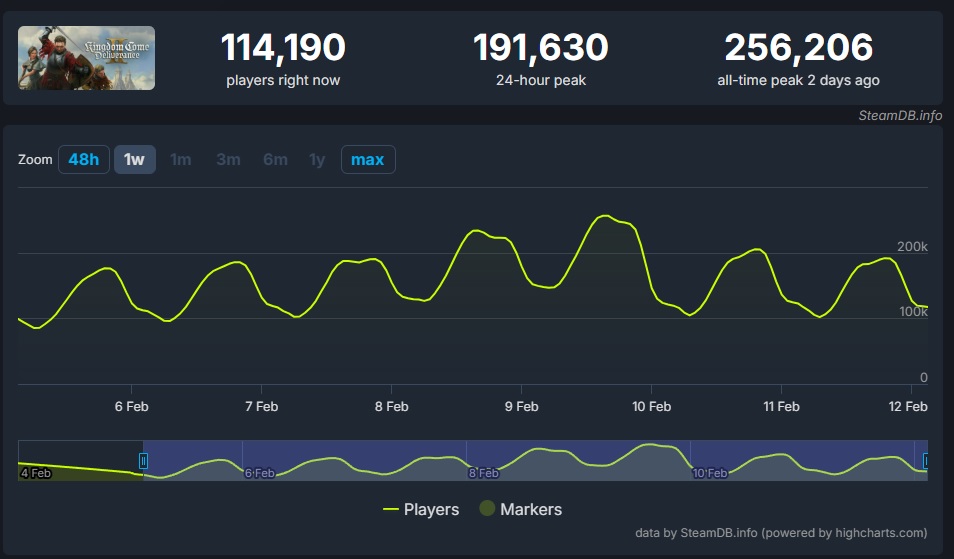Click the 100k y-axis label
The height and width of the screenshot is (559, 954).
913,311
